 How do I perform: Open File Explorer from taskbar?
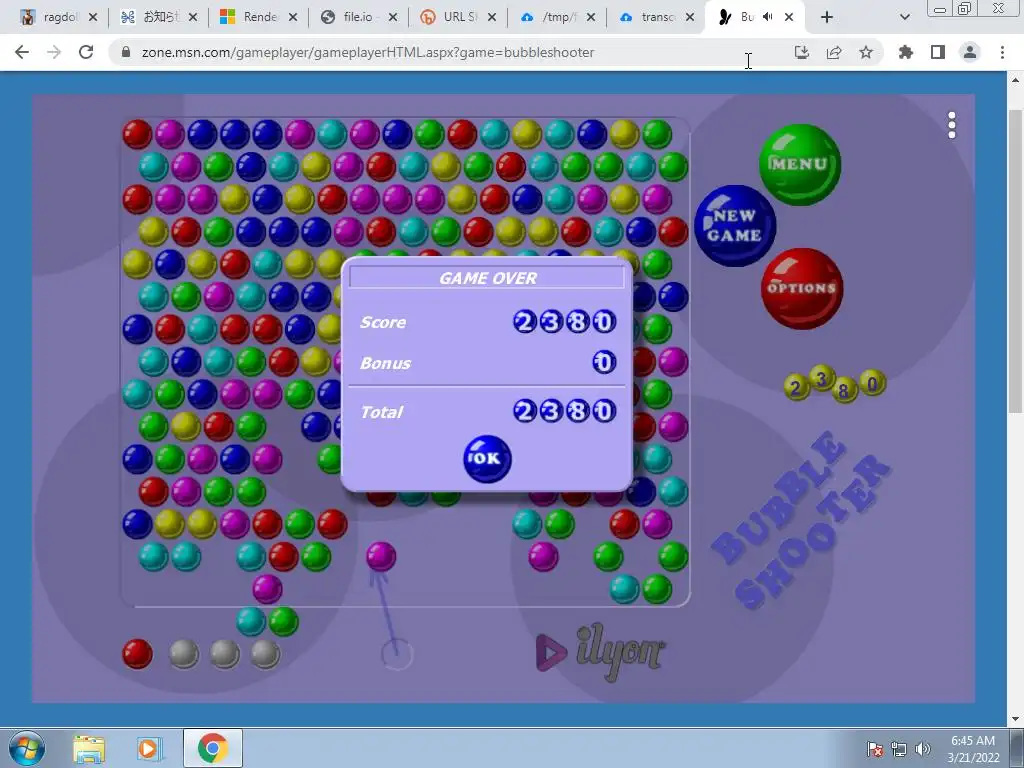click(89, 748)
